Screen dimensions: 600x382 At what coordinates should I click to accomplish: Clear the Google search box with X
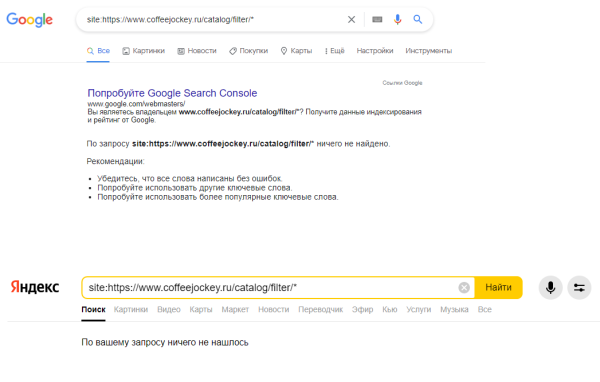[351, 20]
